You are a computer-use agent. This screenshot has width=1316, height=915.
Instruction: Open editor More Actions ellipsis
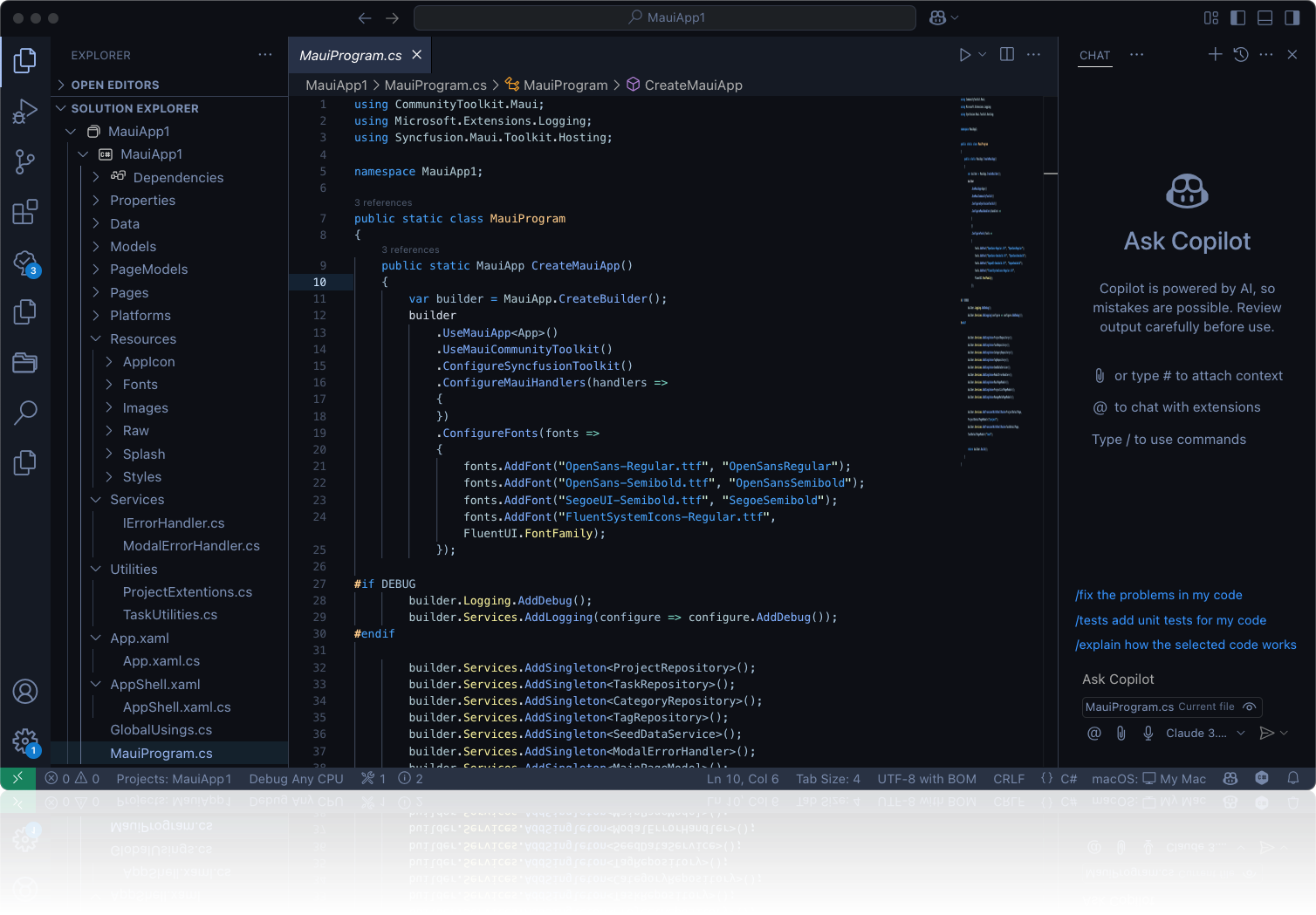[1034, 55]
